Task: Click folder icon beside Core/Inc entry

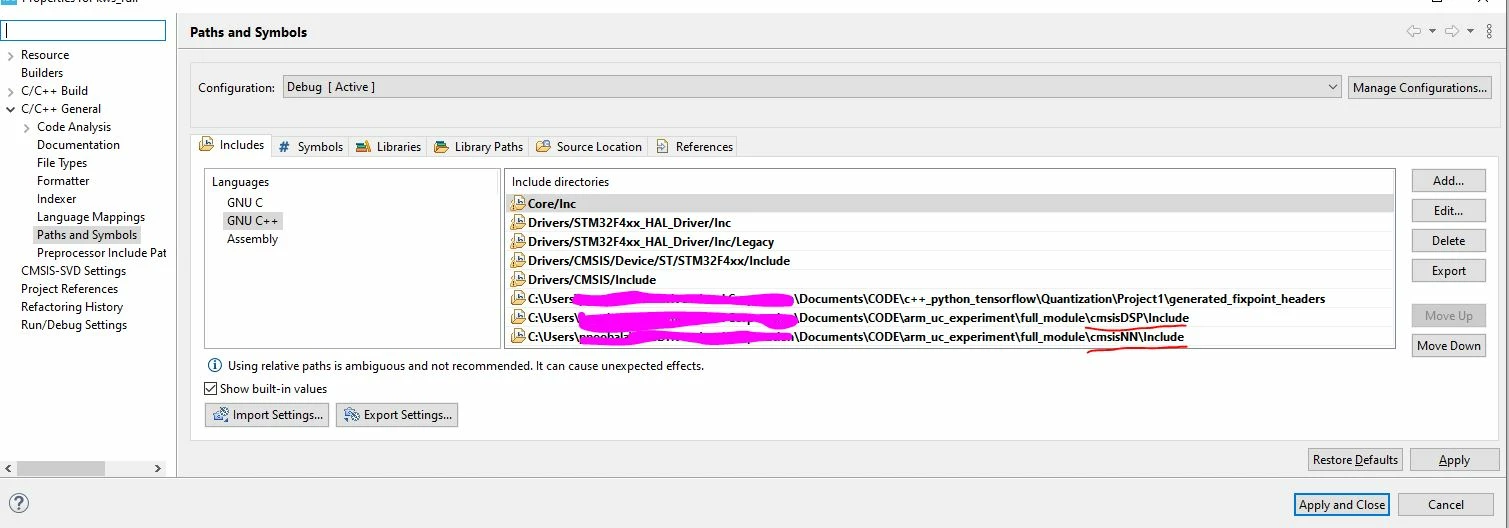Action: pyautogui.click(x=517, y=203)
